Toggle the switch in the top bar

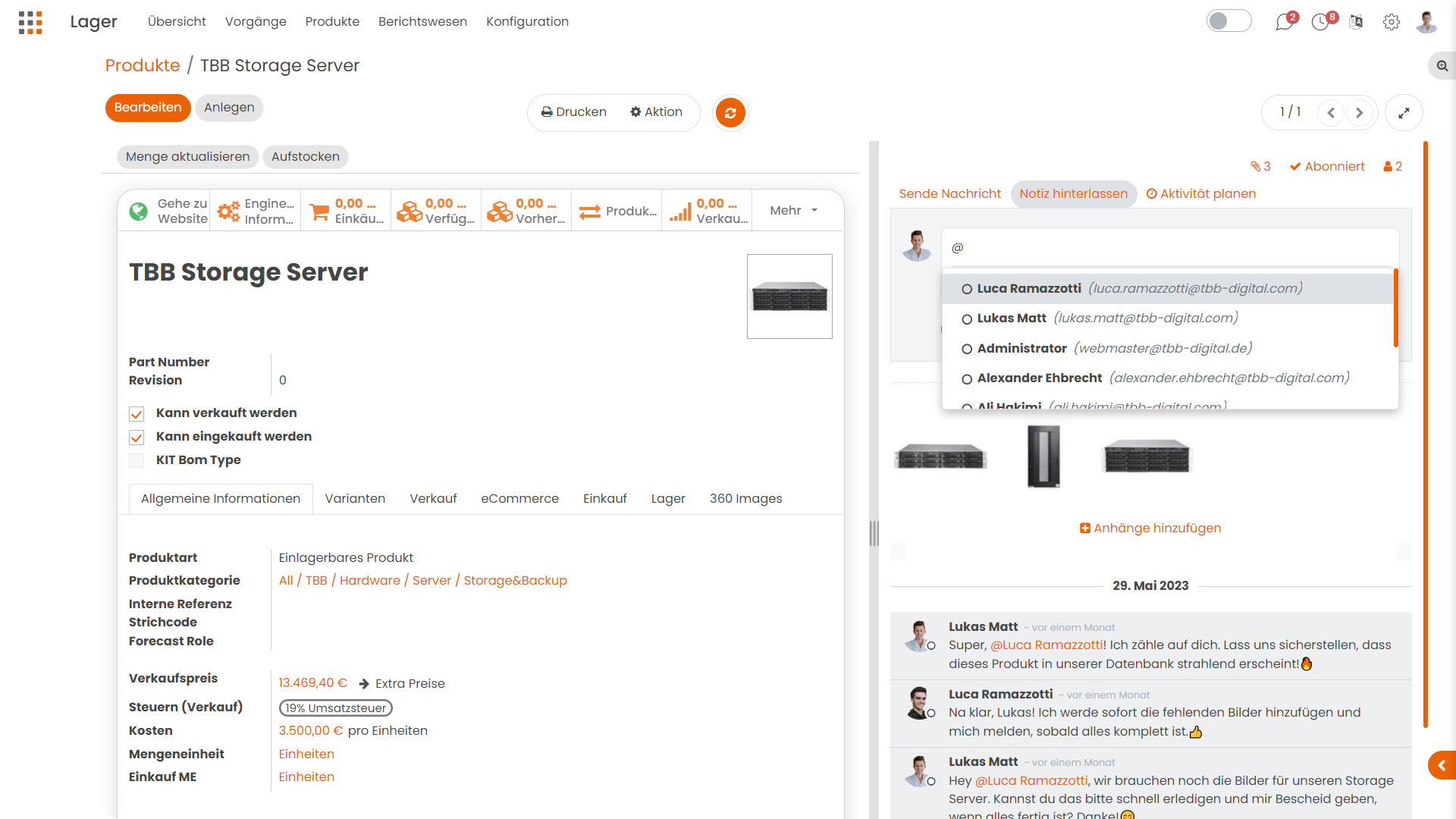(1228, 21)
